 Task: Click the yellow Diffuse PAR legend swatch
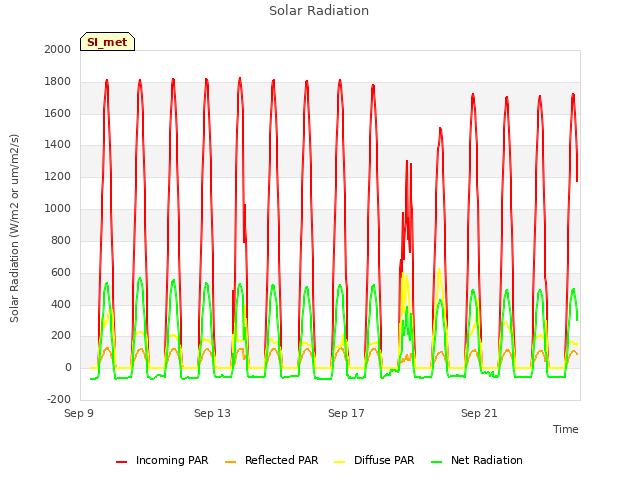[x=340, y=462]
